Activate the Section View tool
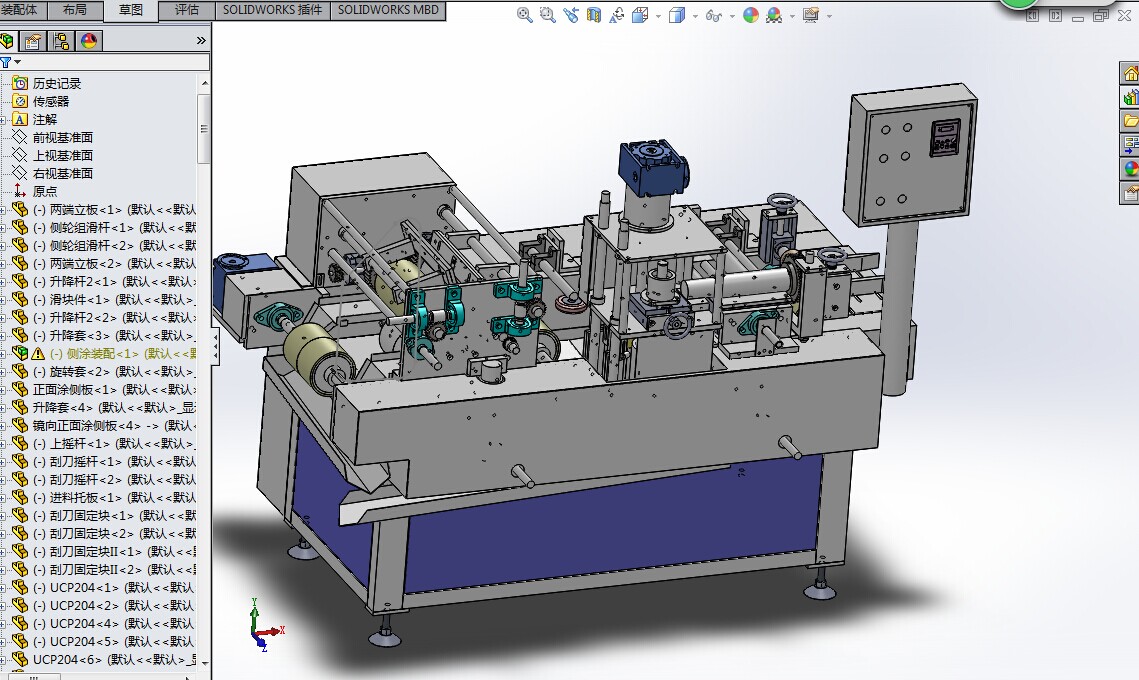The image size is (1139, 680). 594,15
